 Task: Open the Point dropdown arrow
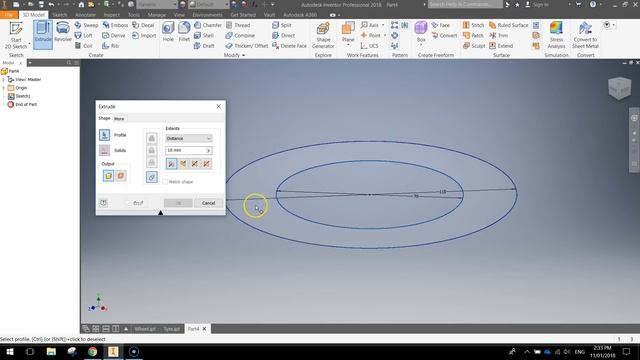coord(384,36)
